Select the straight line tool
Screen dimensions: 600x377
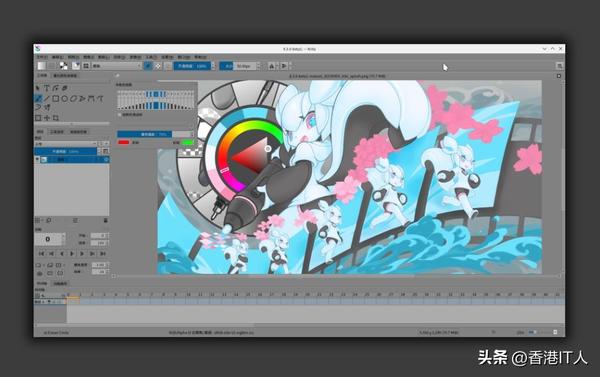click(x=47, y=98)
